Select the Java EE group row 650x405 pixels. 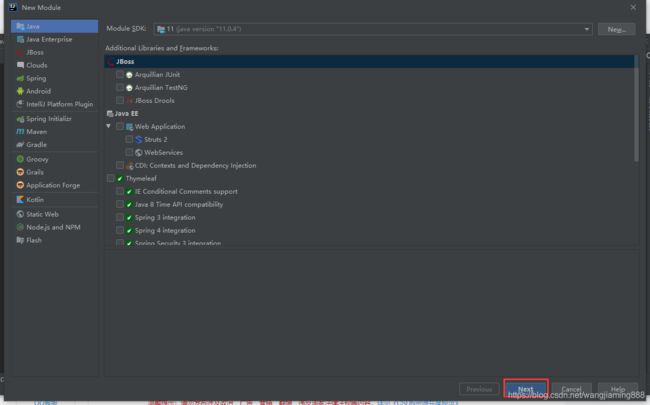click(x=369, y=114)
